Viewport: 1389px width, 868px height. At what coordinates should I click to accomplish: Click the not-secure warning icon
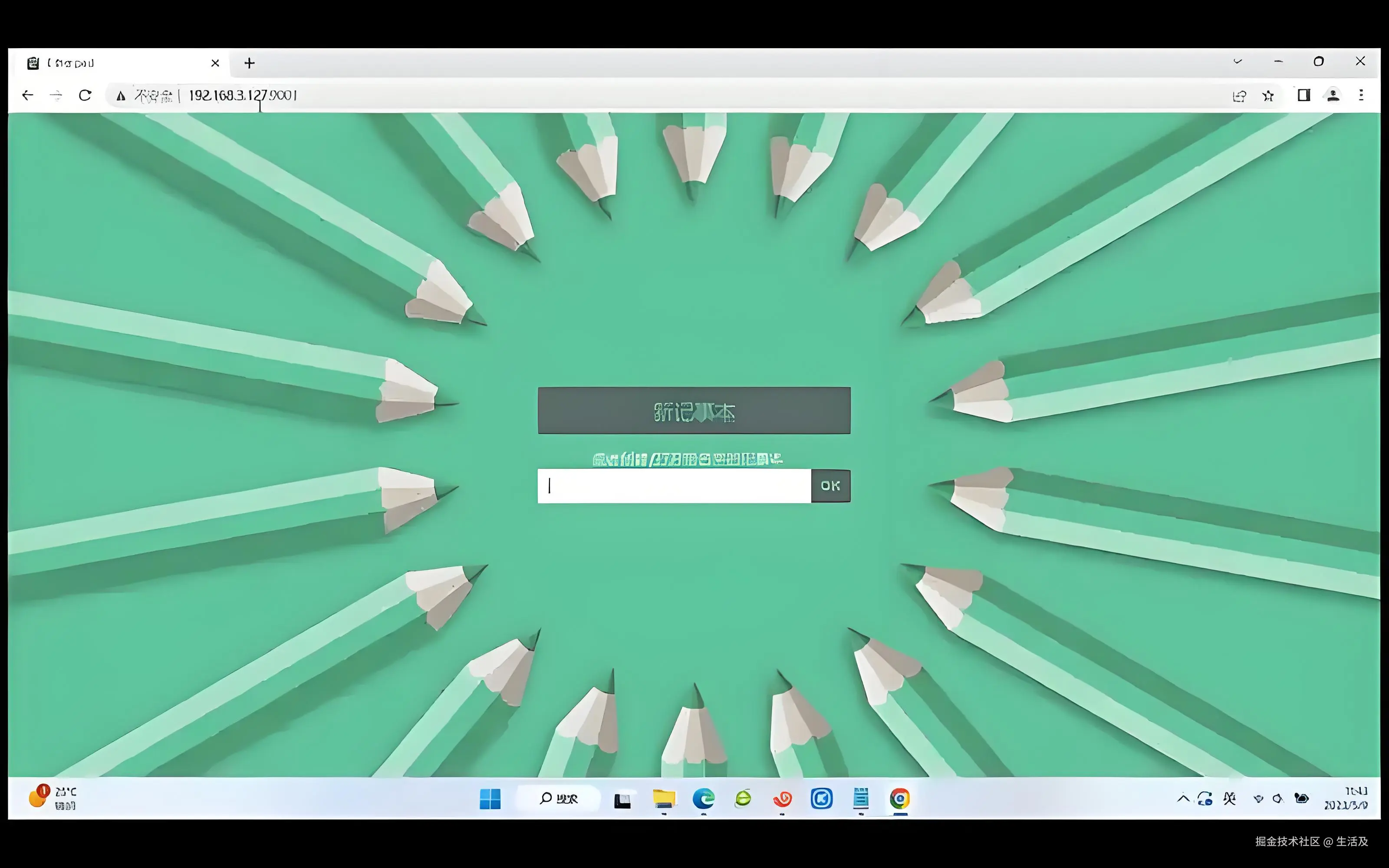(121, 96)
